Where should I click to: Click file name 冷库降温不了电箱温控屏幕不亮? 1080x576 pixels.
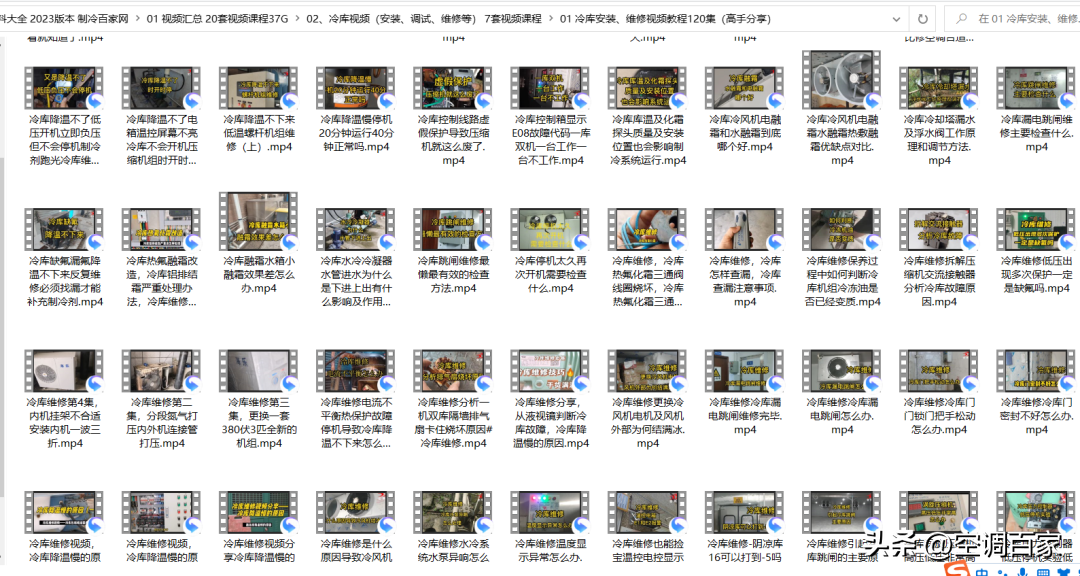[x=161, y=140]
